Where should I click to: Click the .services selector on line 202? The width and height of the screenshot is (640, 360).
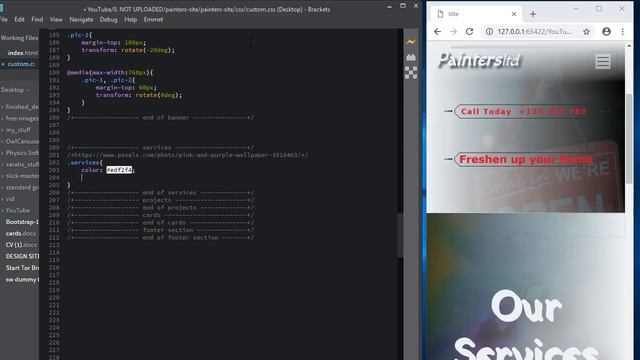point(84,162)
